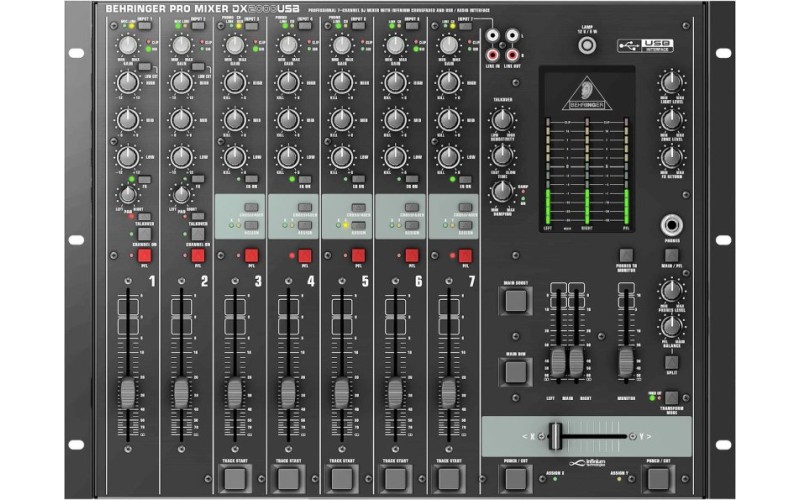Image resolution: width=800 pixels, height=500 pixels.
Task: Turn the channel 7 gain knob
Action: tap(449, 45)
